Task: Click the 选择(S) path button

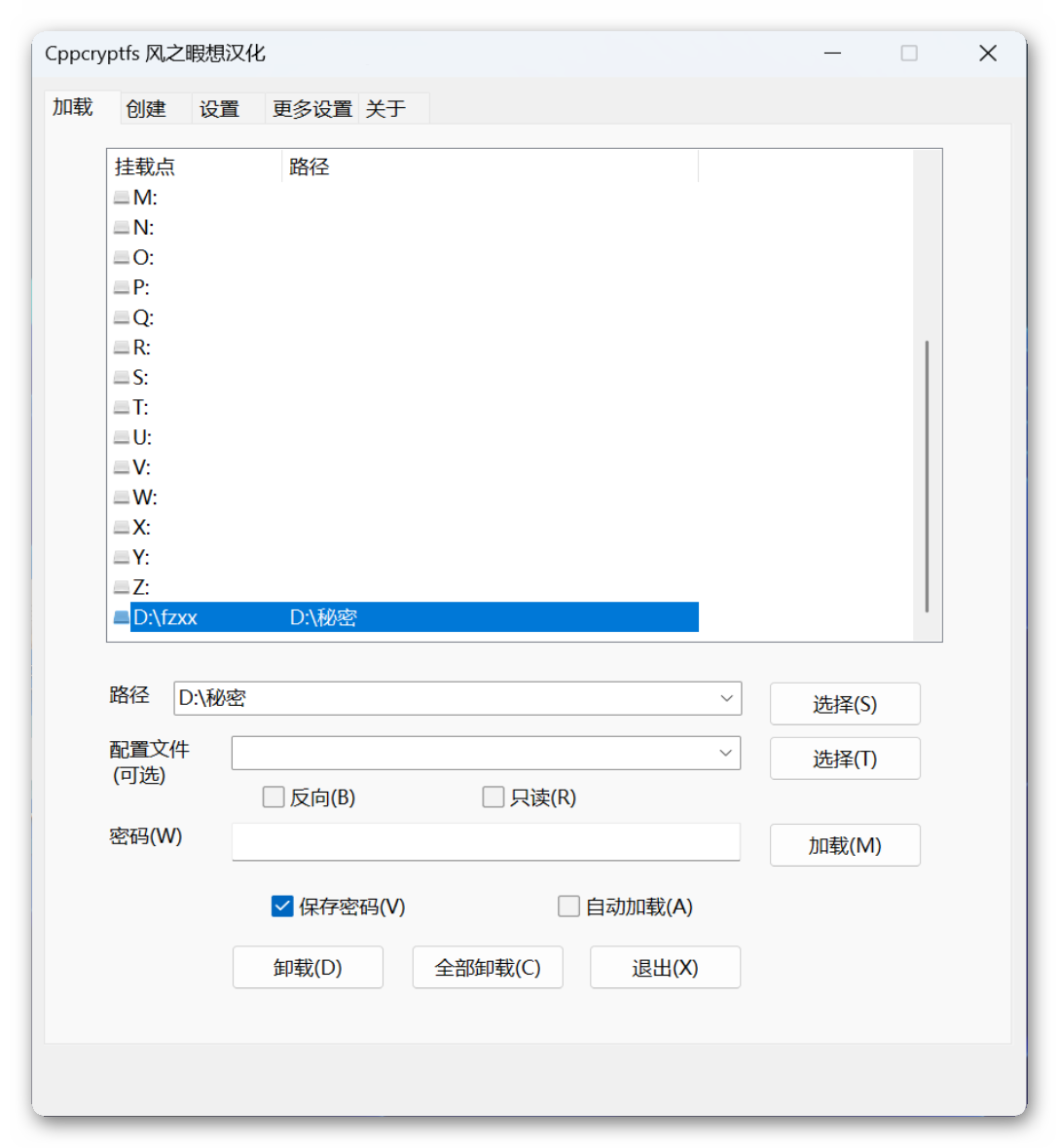Action: click(x=845, y=704)
